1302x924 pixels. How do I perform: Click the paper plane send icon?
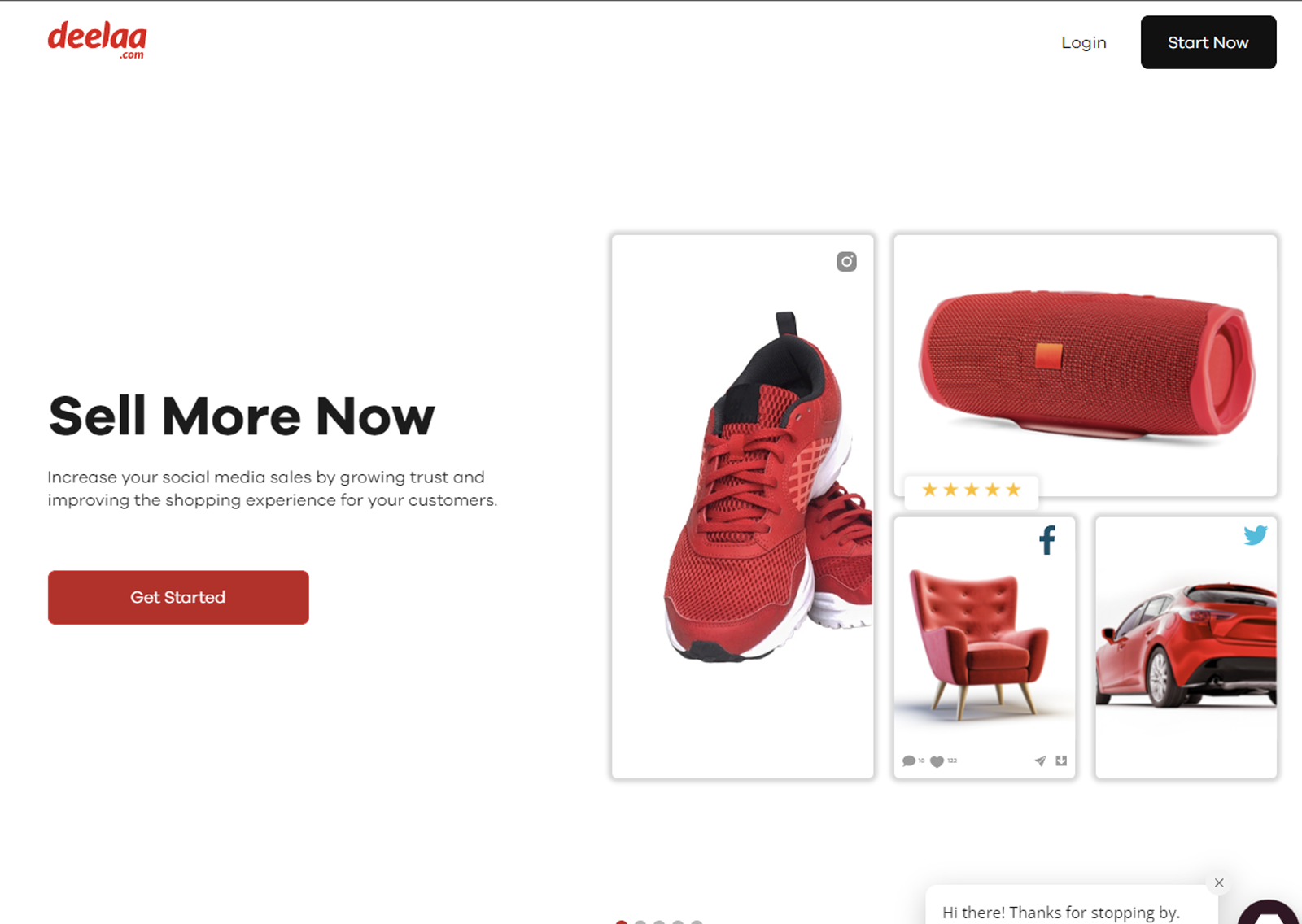tap(1040, 761)
